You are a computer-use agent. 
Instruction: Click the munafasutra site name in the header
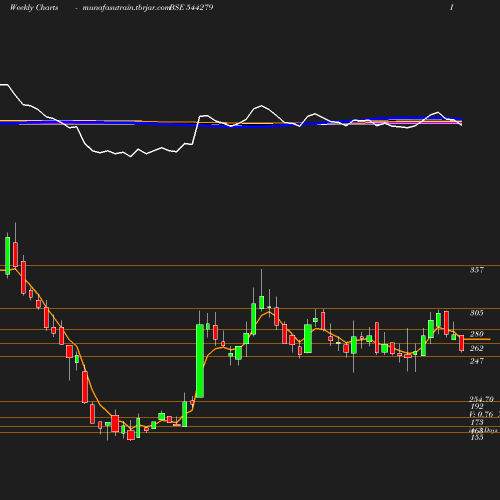click(126, 7)
